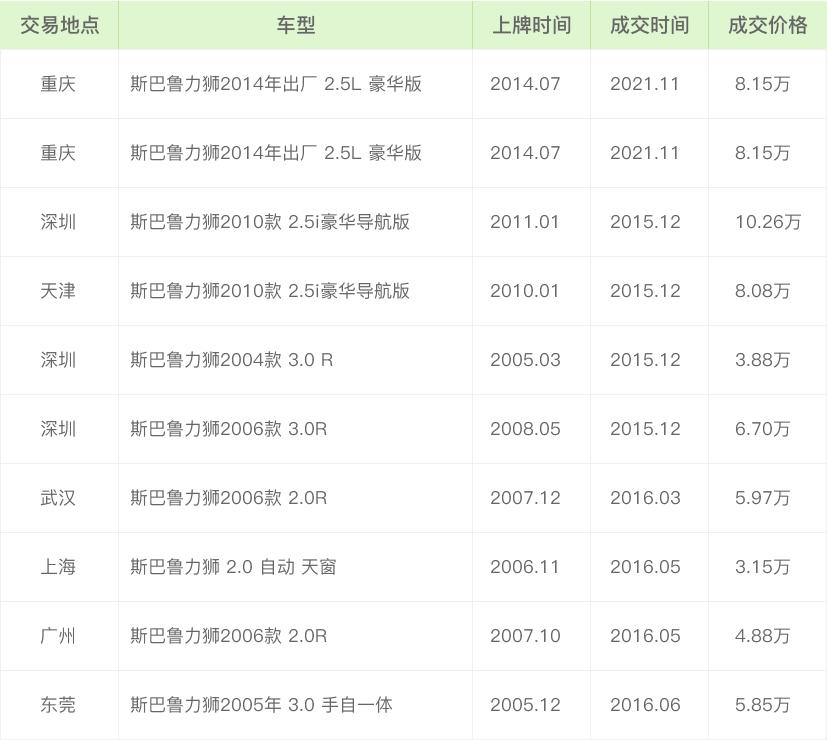Screen dimensions: 827x740
Task: Click the 2007.12 registration date
Action: (525, 498)
